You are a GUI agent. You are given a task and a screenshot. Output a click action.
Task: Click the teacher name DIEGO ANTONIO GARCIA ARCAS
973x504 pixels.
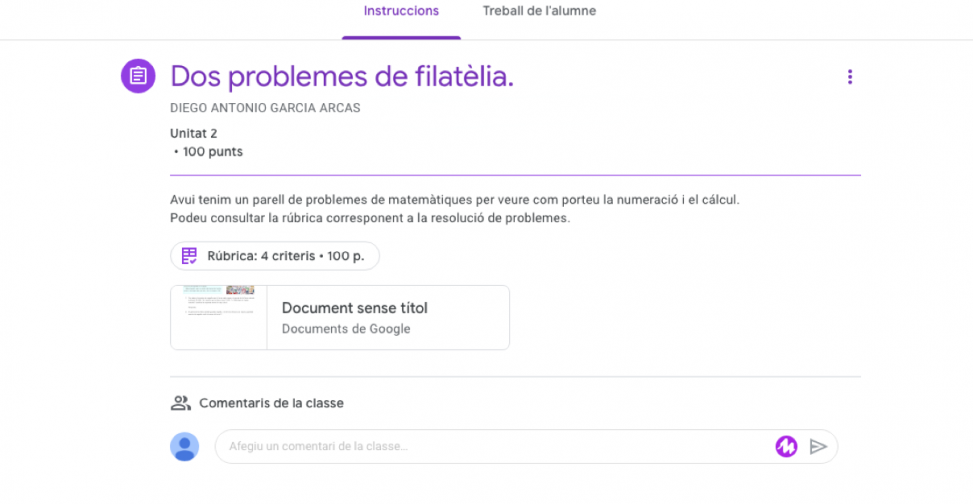click(x=265, y=108)
